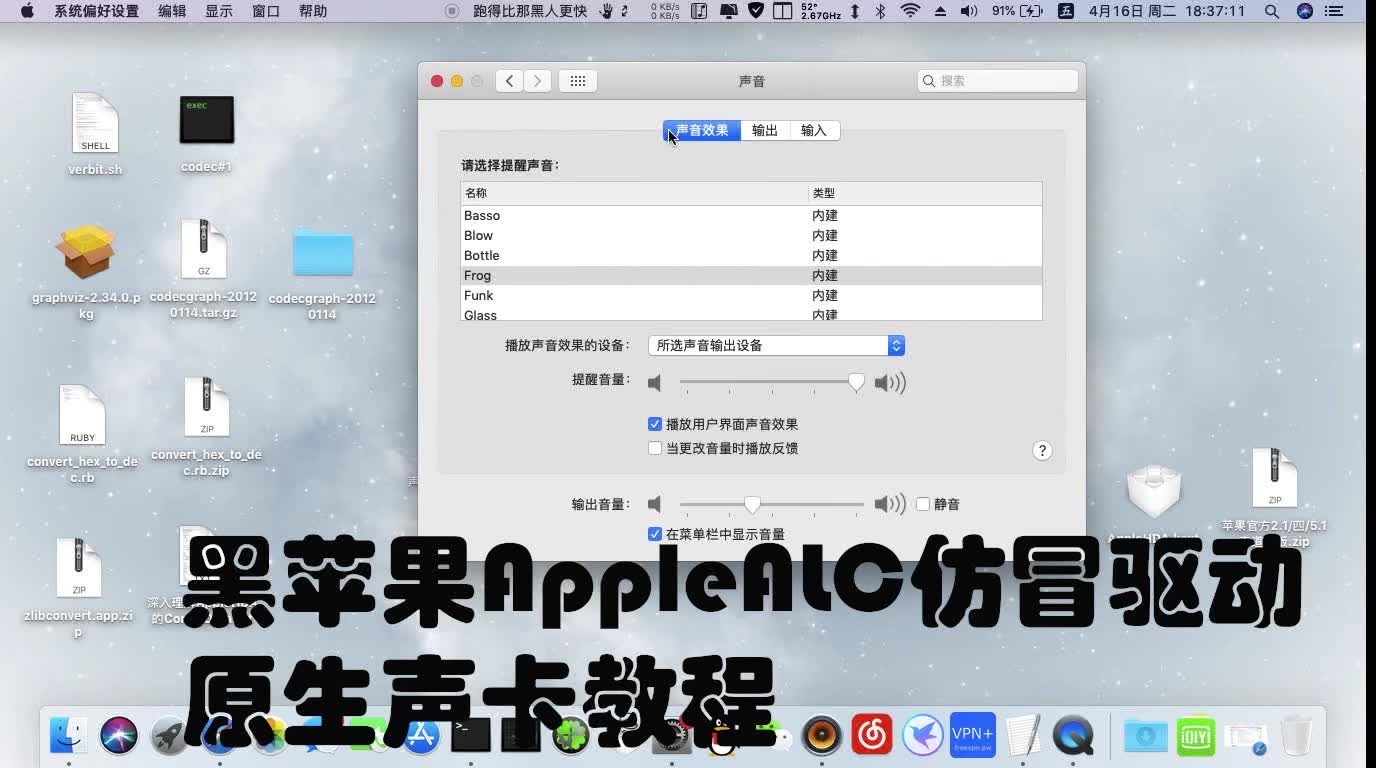Select codecgraph-20120114 folder on desktop
This screenshot has height=768, width=1376.
(323, 273)
